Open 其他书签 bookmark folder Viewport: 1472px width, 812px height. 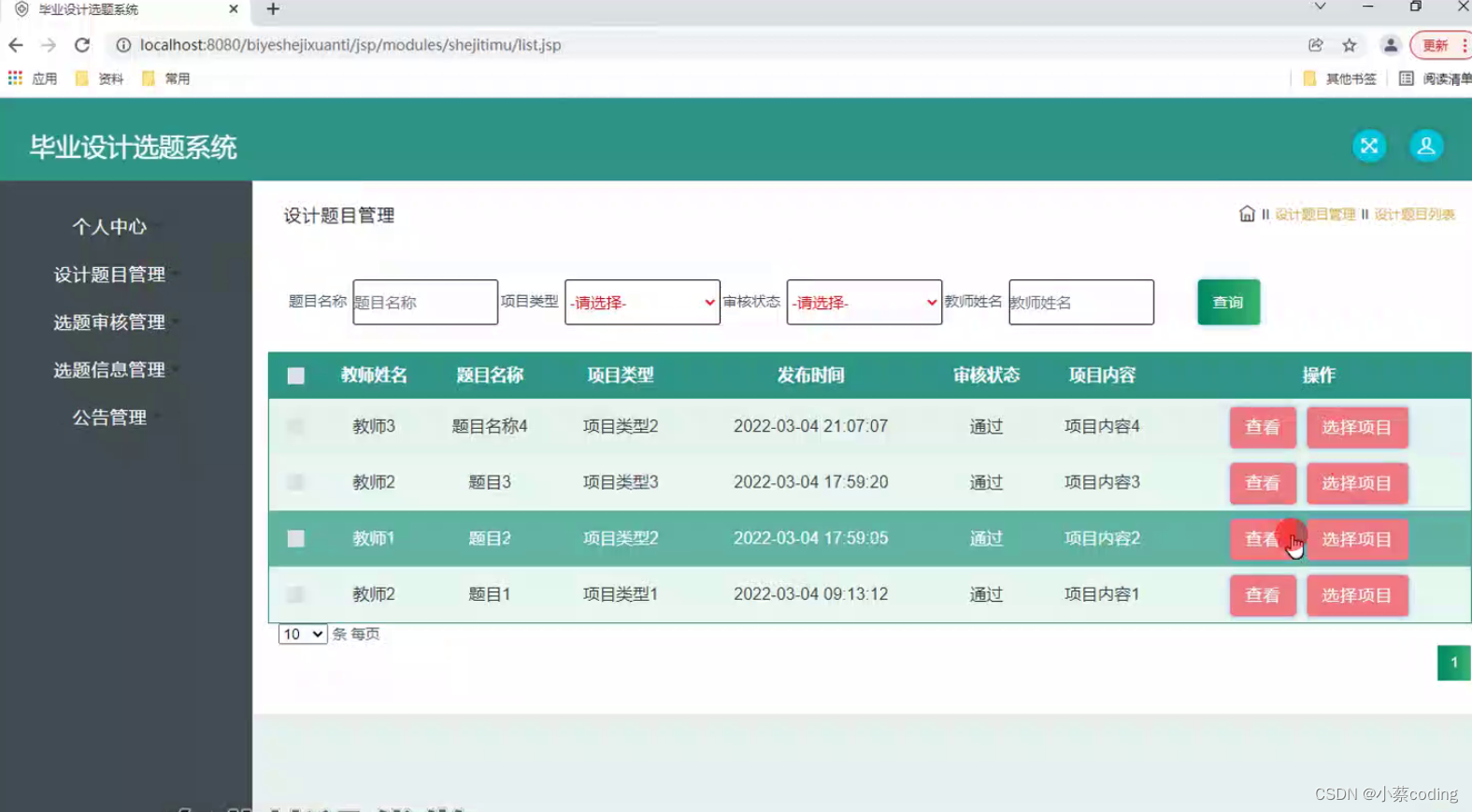point(1339,78)
